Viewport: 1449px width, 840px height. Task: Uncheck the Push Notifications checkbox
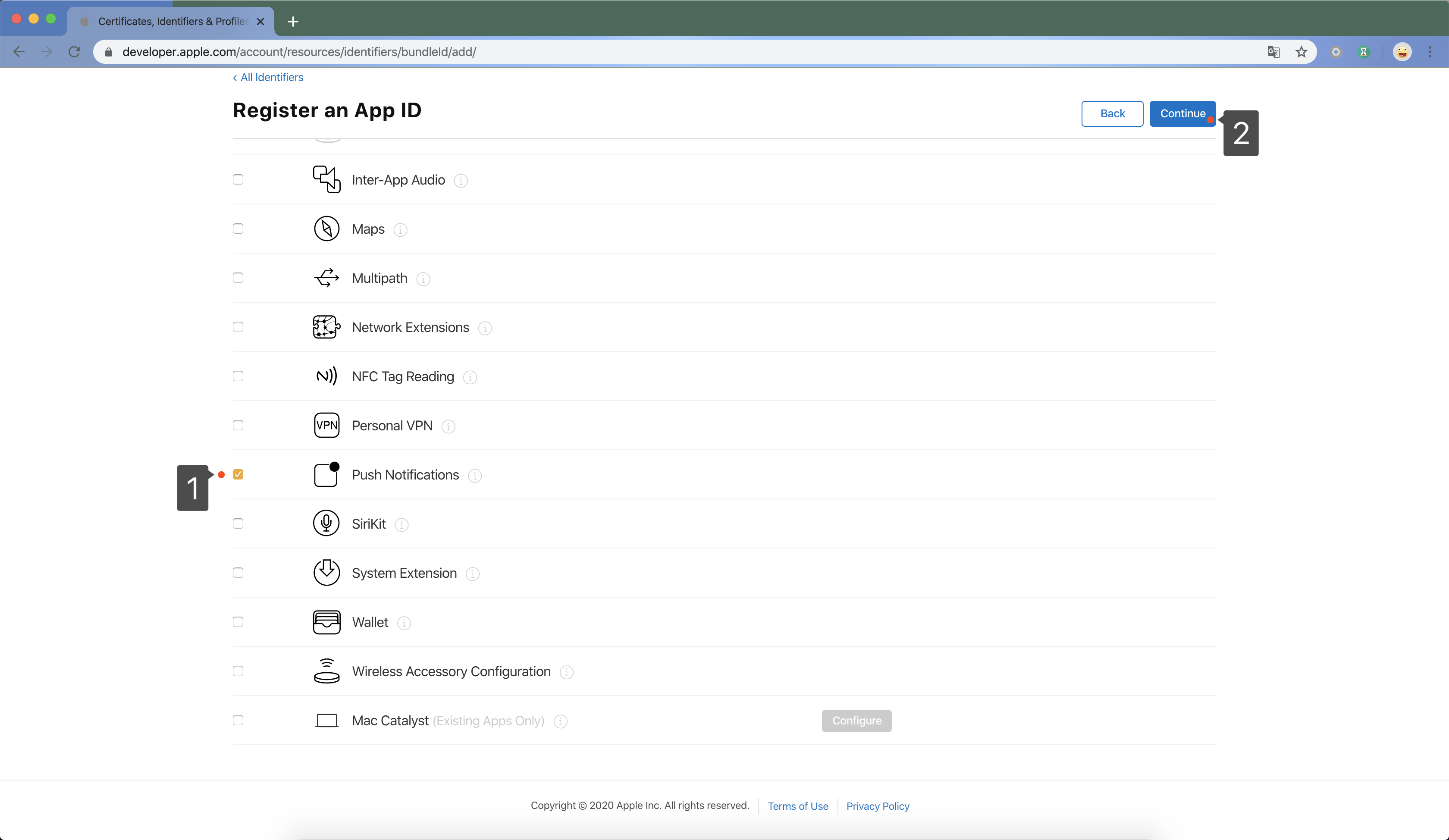(238, 474)
